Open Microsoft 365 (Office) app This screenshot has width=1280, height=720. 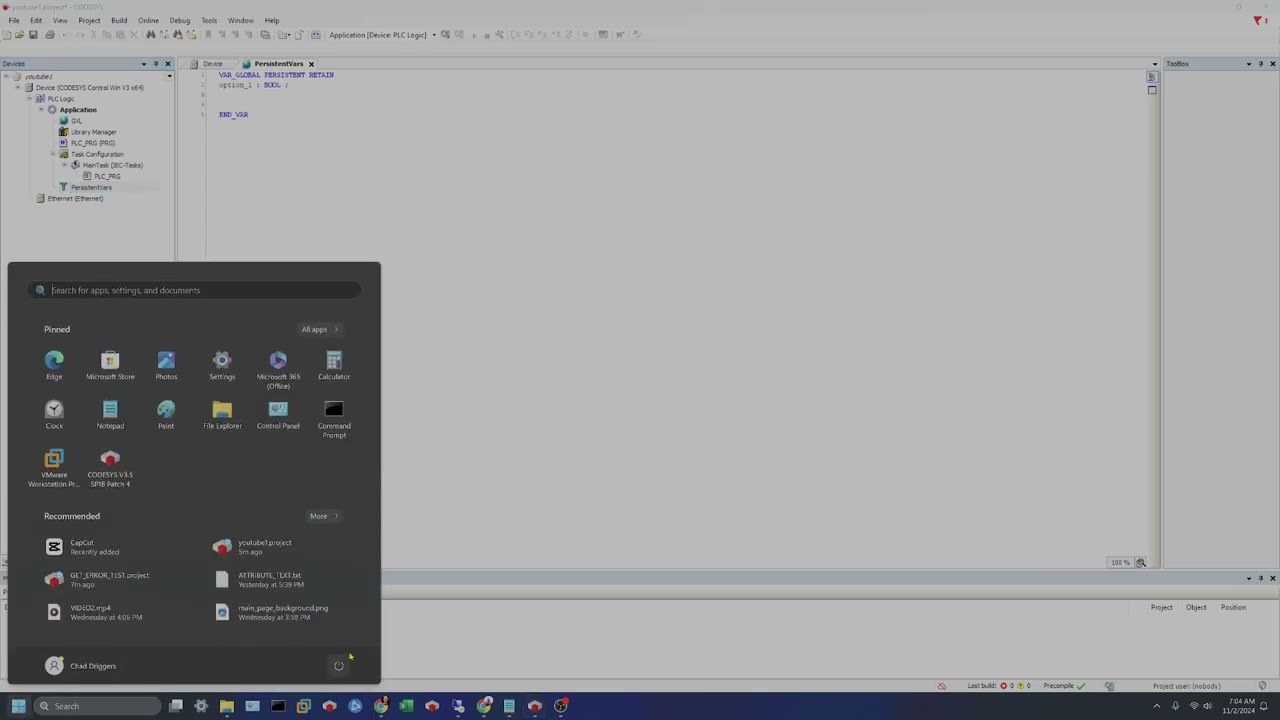point(278,369)
